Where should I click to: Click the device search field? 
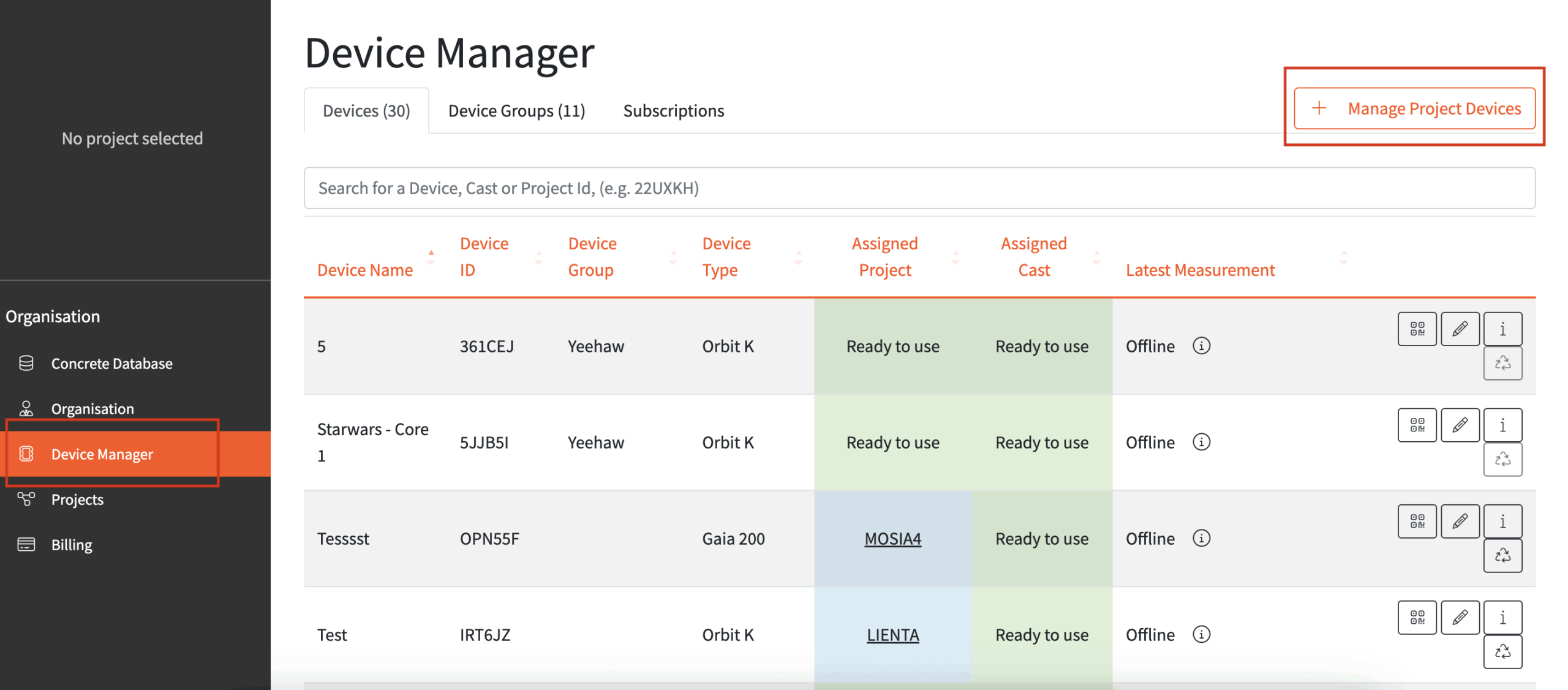(919, 188)
